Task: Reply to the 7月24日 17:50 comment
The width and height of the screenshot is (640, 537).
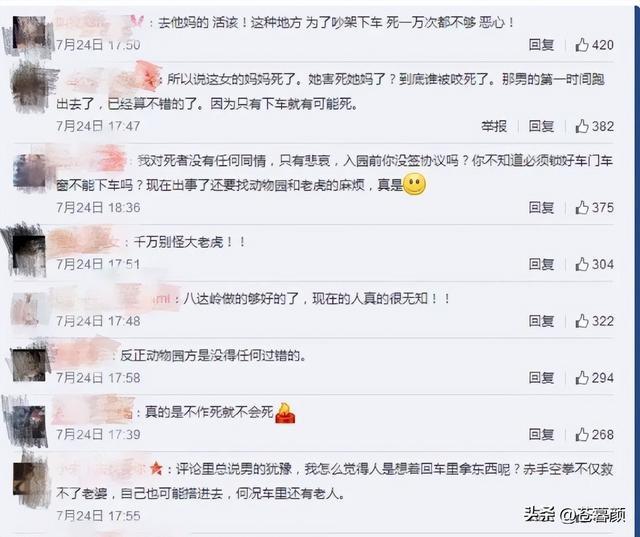Action: click(x=541, y=44)
